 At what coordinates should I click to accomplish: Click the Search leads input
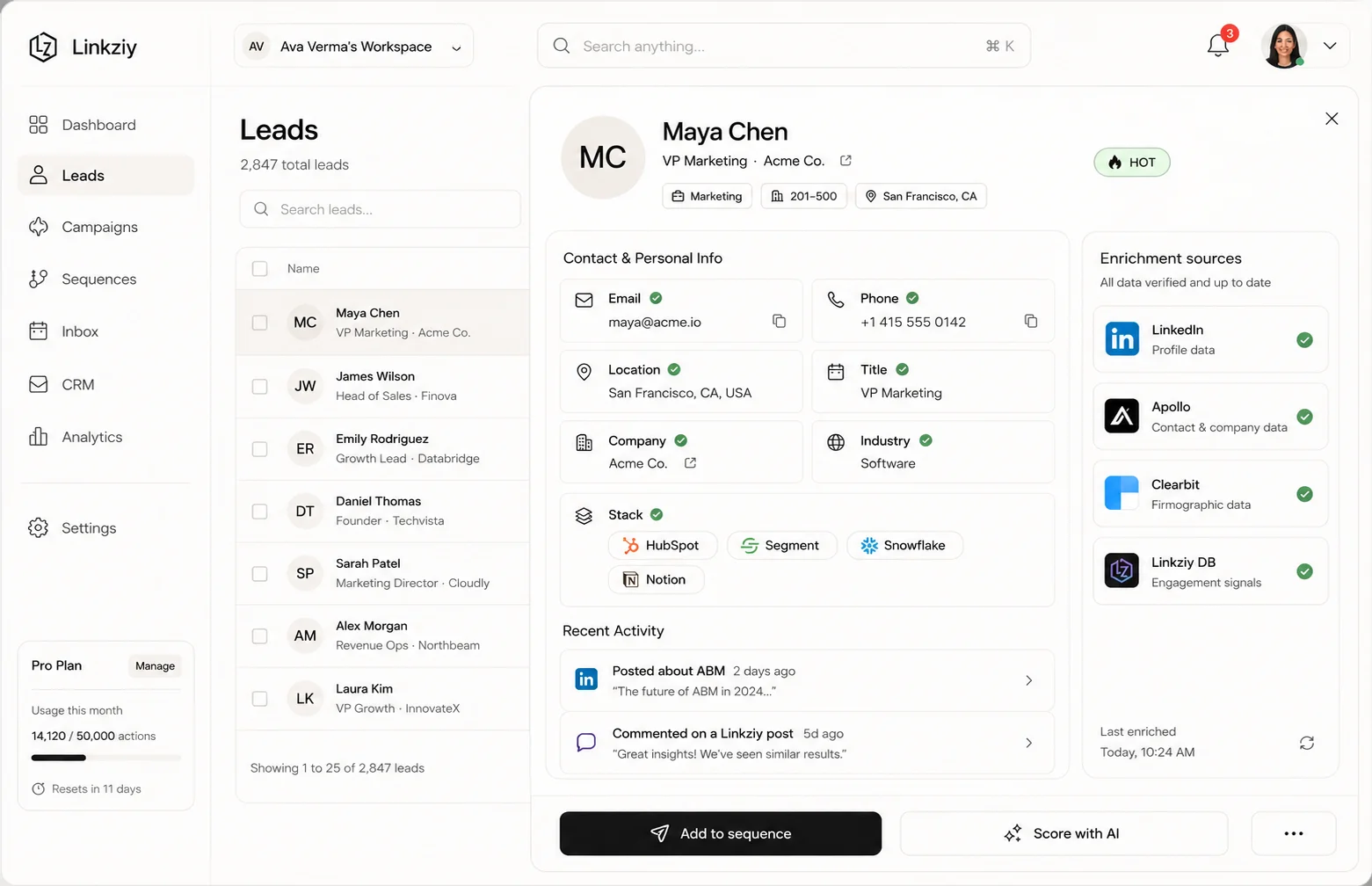tap(381, 209)
